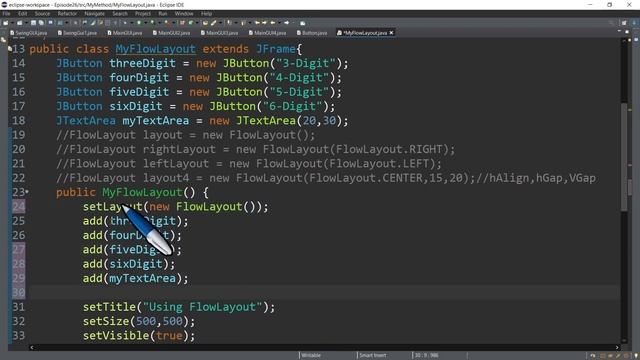The height and width of the screenshot is (360, 640).
Task: Switch to the SwingGui1.java tab
Action: (x=78, y=33)
